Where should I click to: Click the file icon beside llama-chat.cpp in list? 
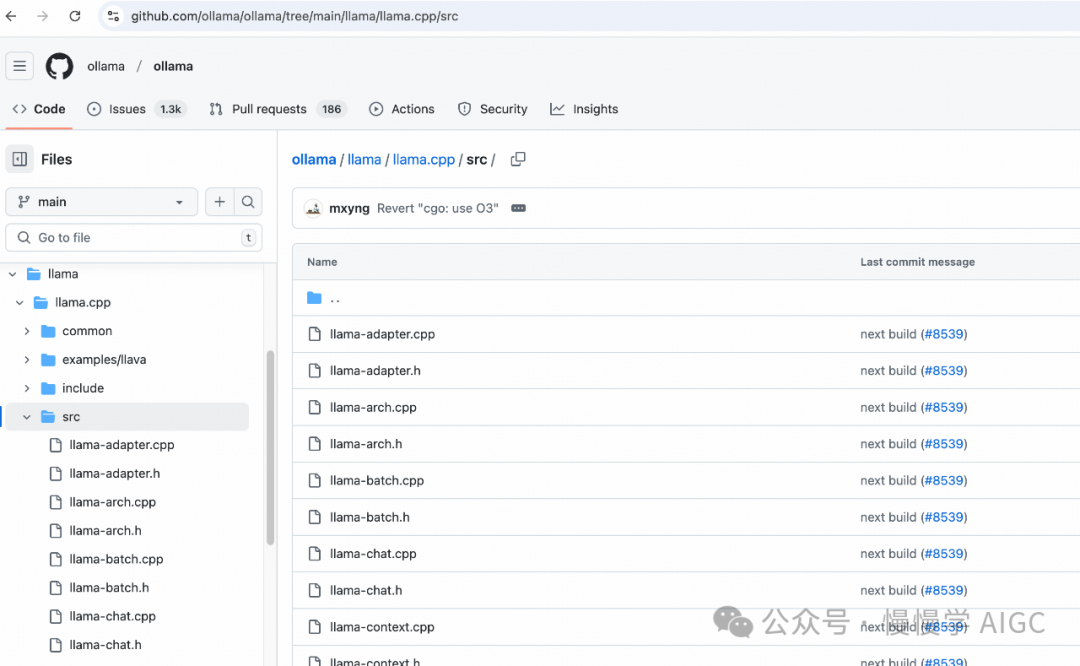click(x=315, y=553)
